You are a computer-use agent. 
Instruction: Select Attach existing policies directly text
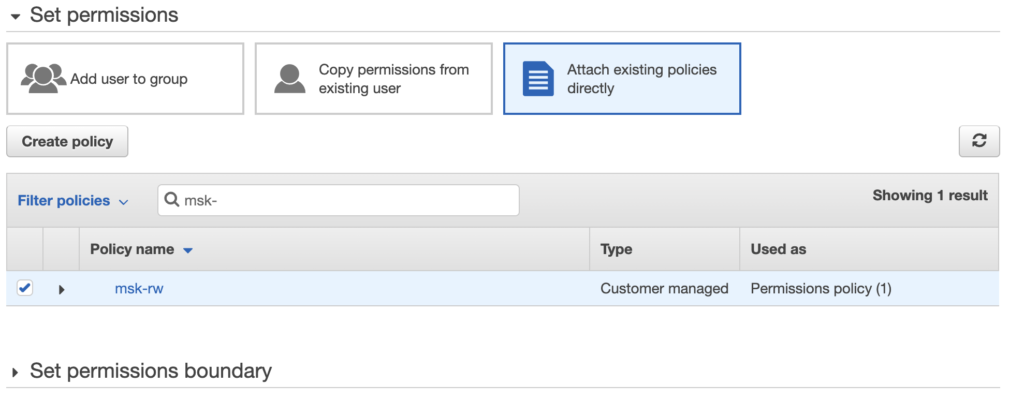[641, 79]
